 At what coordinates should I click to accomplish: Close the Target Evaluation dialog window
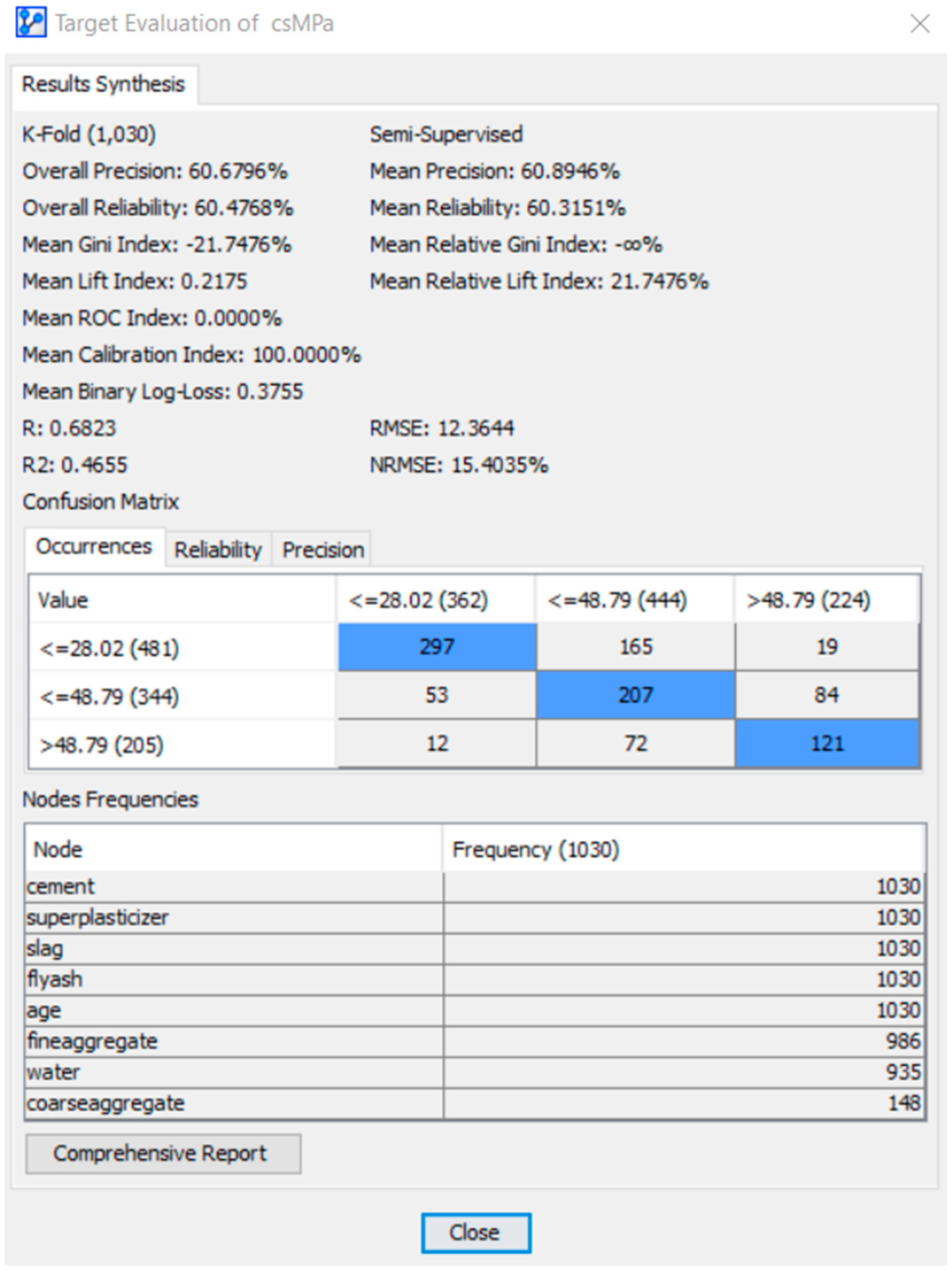click(919, 24)
